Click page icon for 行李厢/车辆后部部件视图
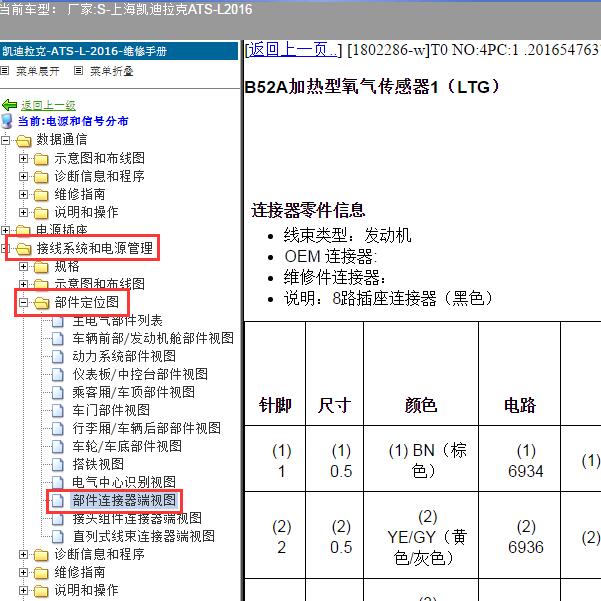Screen dimensions: 601x601 [x=57, y=429]
